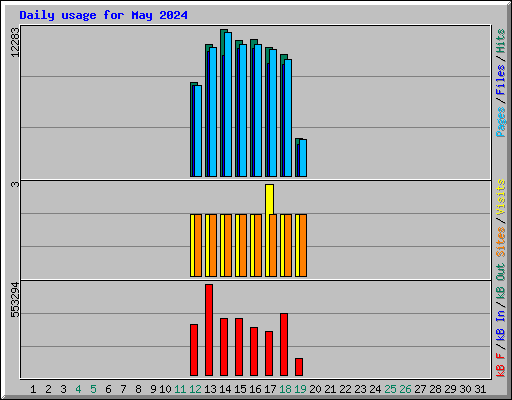Click day 5 on the date axis
Image resolution: width=512 pixels, height=400 pixels.
[93, 389]
